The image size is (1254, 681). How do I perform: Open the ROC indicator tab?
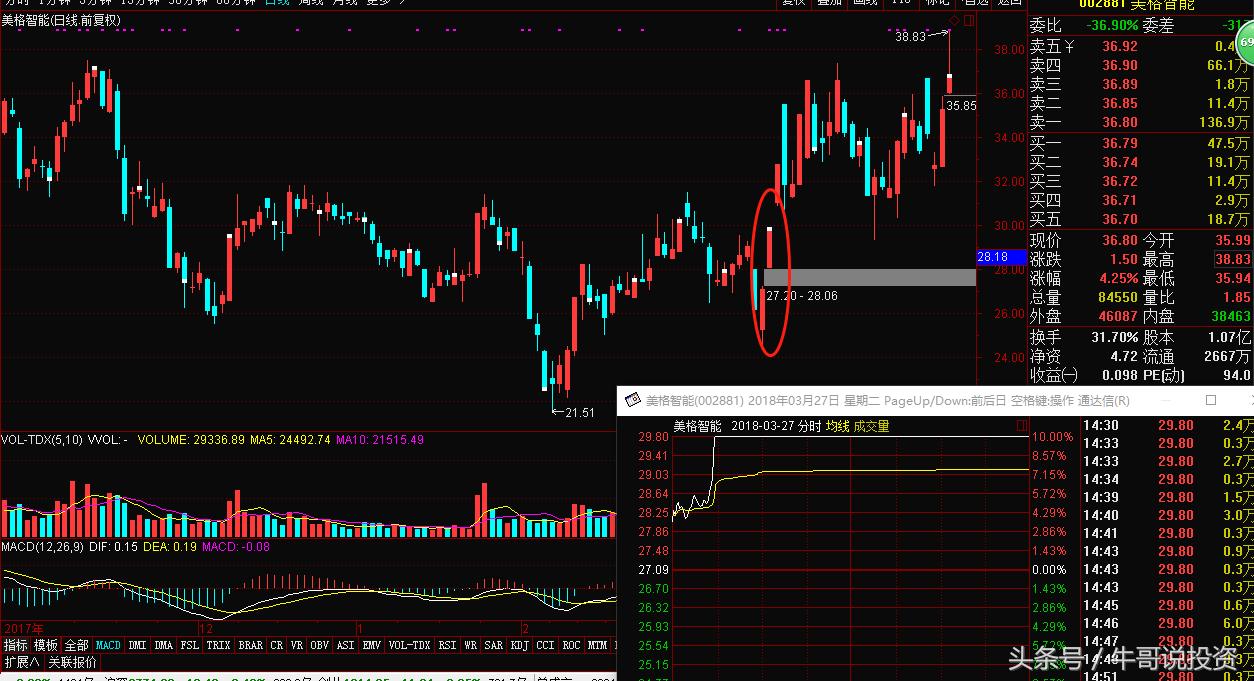click(x=571, y=645)
